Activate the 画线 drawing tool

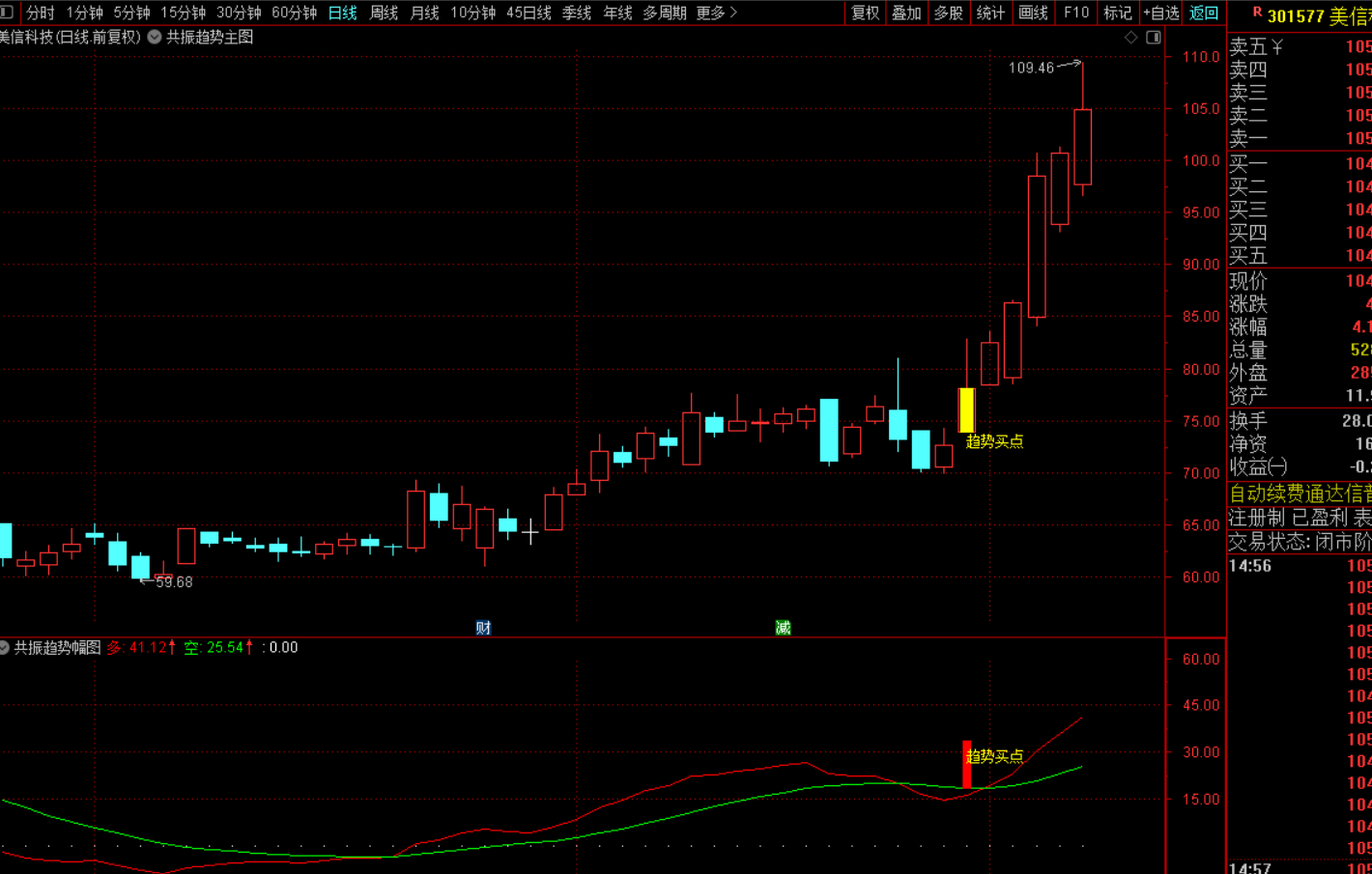(1033, 13)
